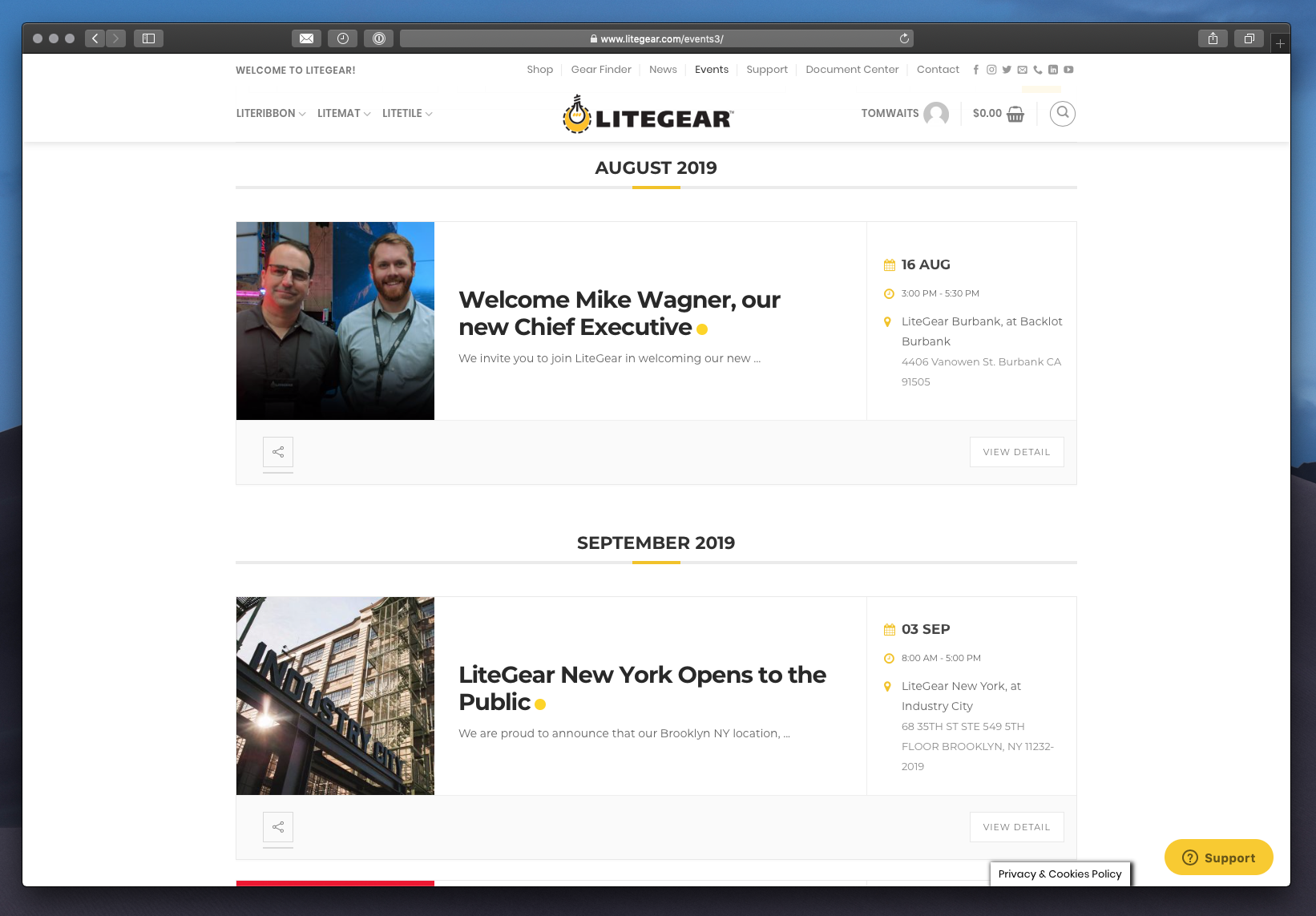
Task: Open the Mike Wagner event photo
Action: [335, 321]
